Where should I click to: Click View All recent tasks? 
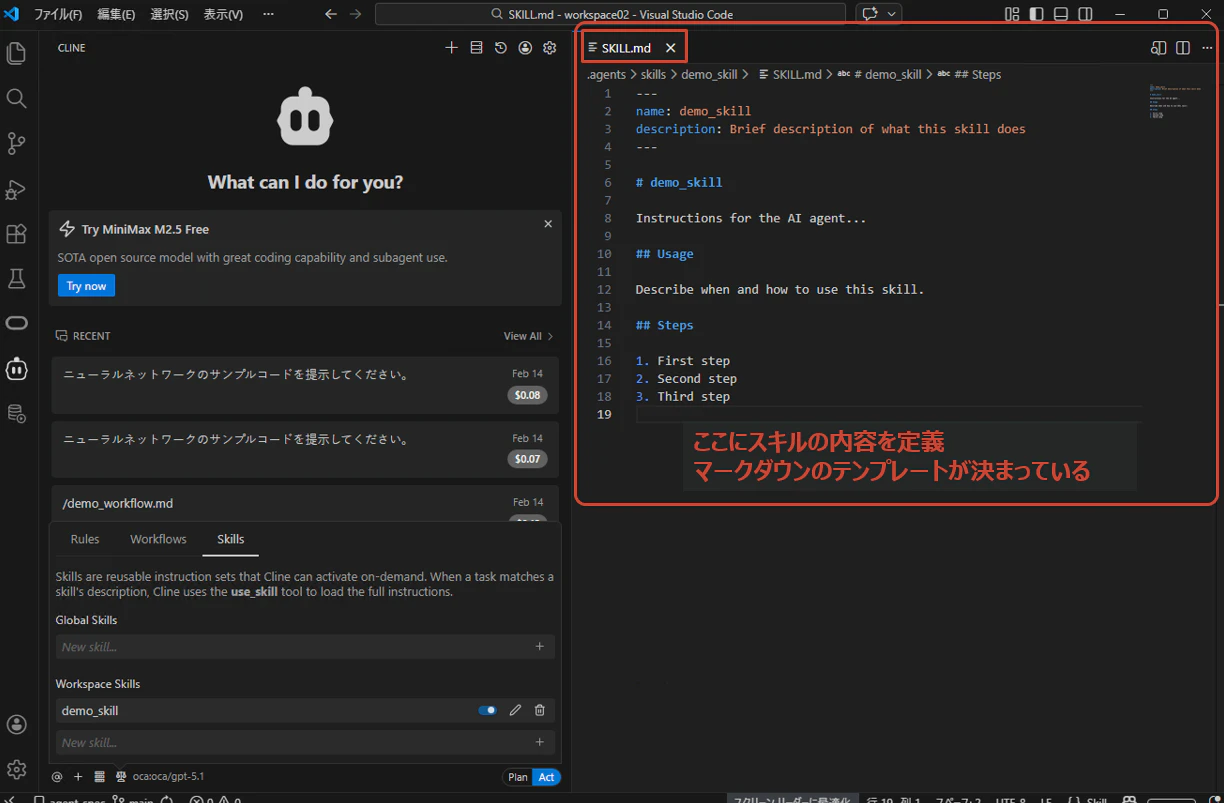[528, 336]
